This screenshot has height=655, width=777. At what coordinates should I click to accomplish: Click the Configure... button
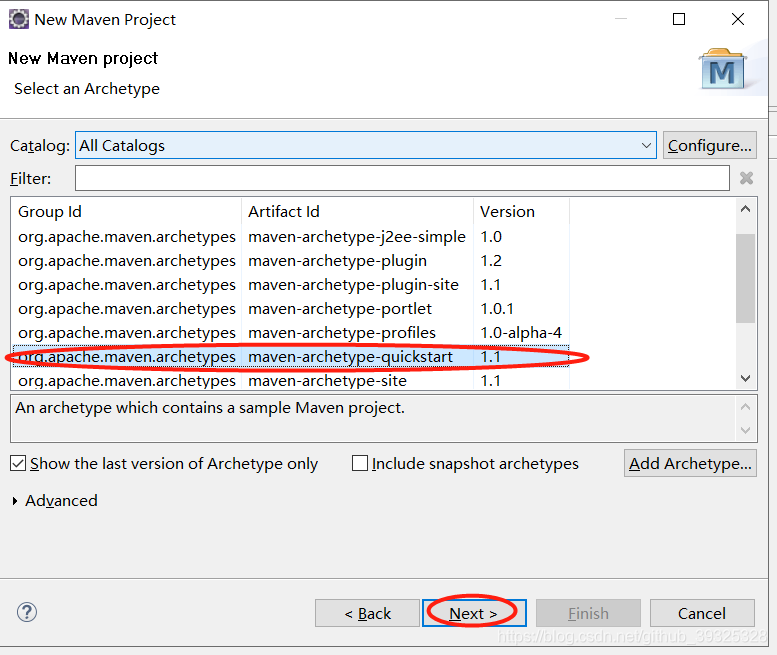click(x=710, y=145)
